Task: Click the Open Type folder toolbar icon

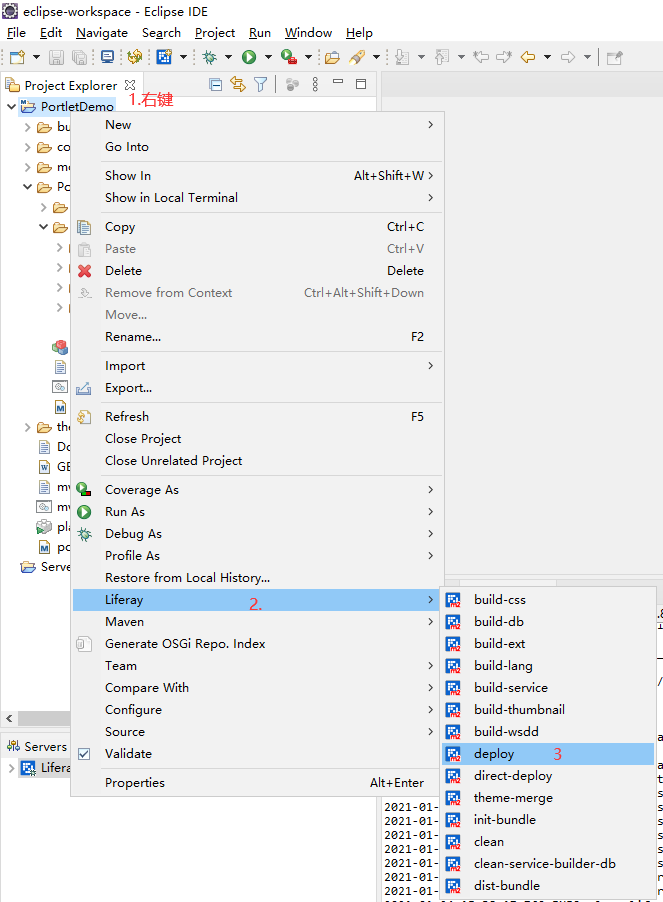Action: pos(332,57)
